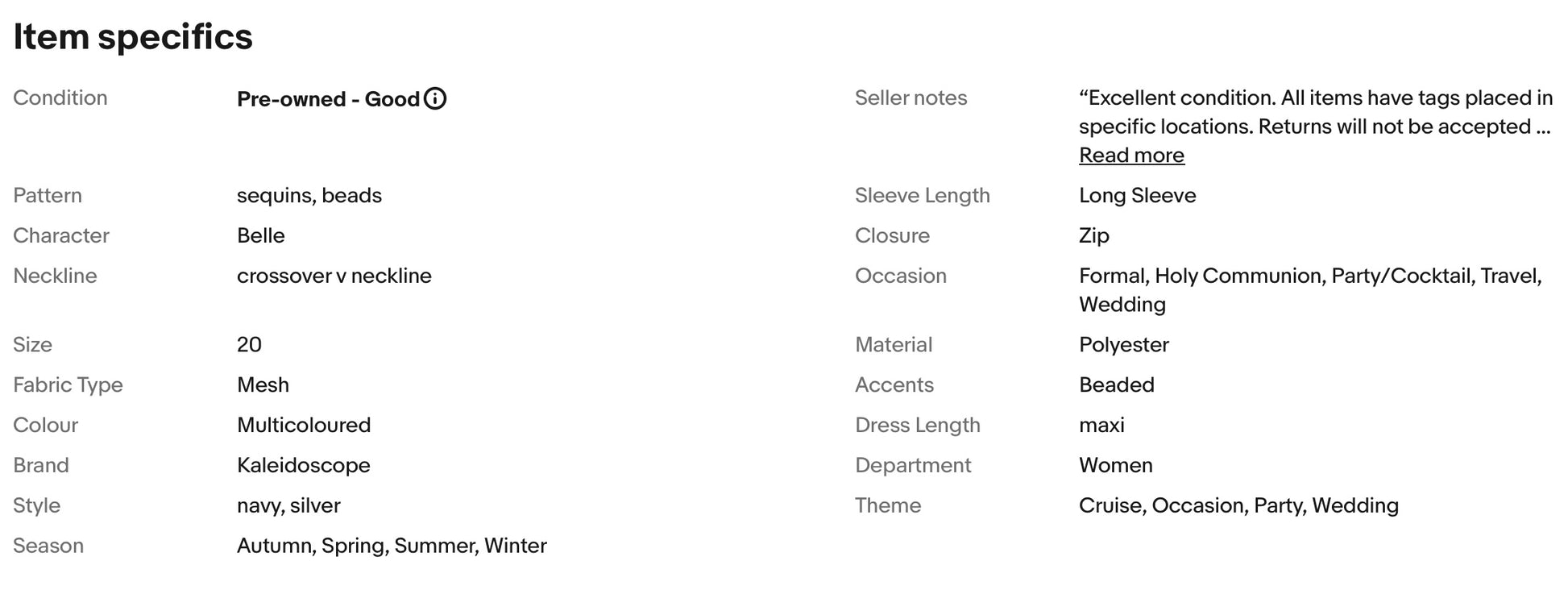Click the navy, silver style value

pos(288,505)
